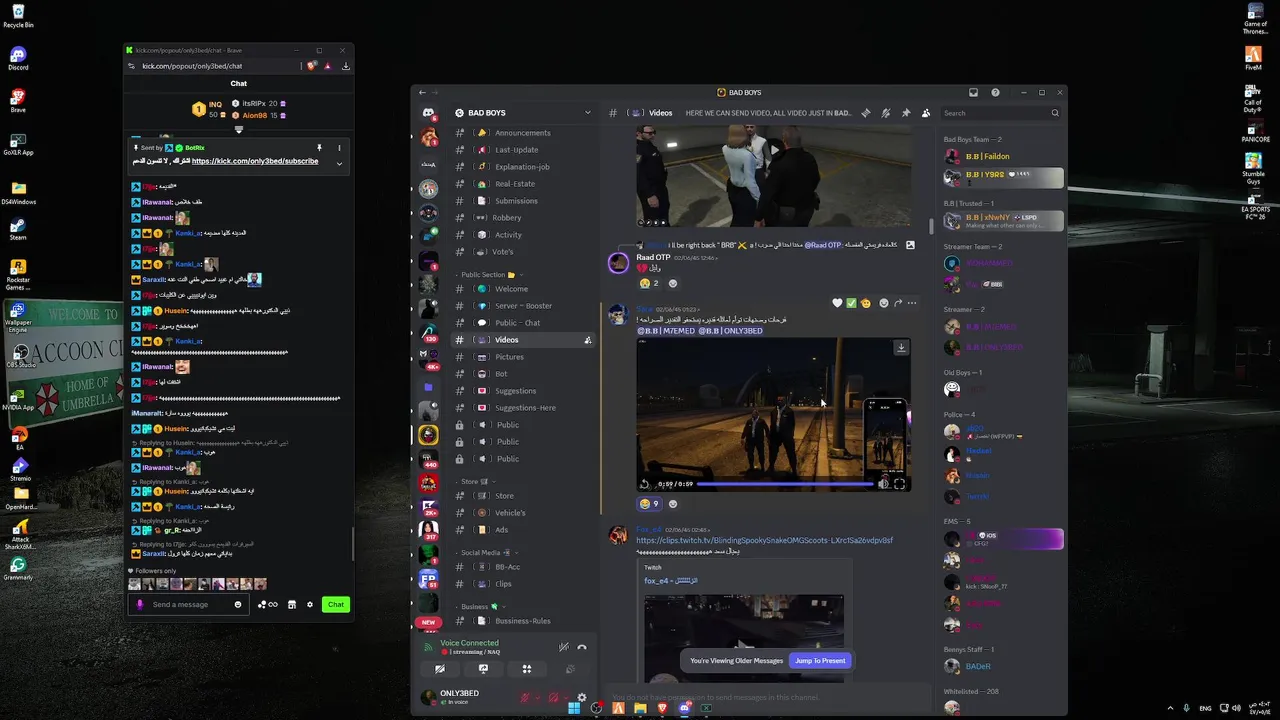Open Twitch clip link from Fox_e4
1280x720 pixels.
tap(764, 540)
